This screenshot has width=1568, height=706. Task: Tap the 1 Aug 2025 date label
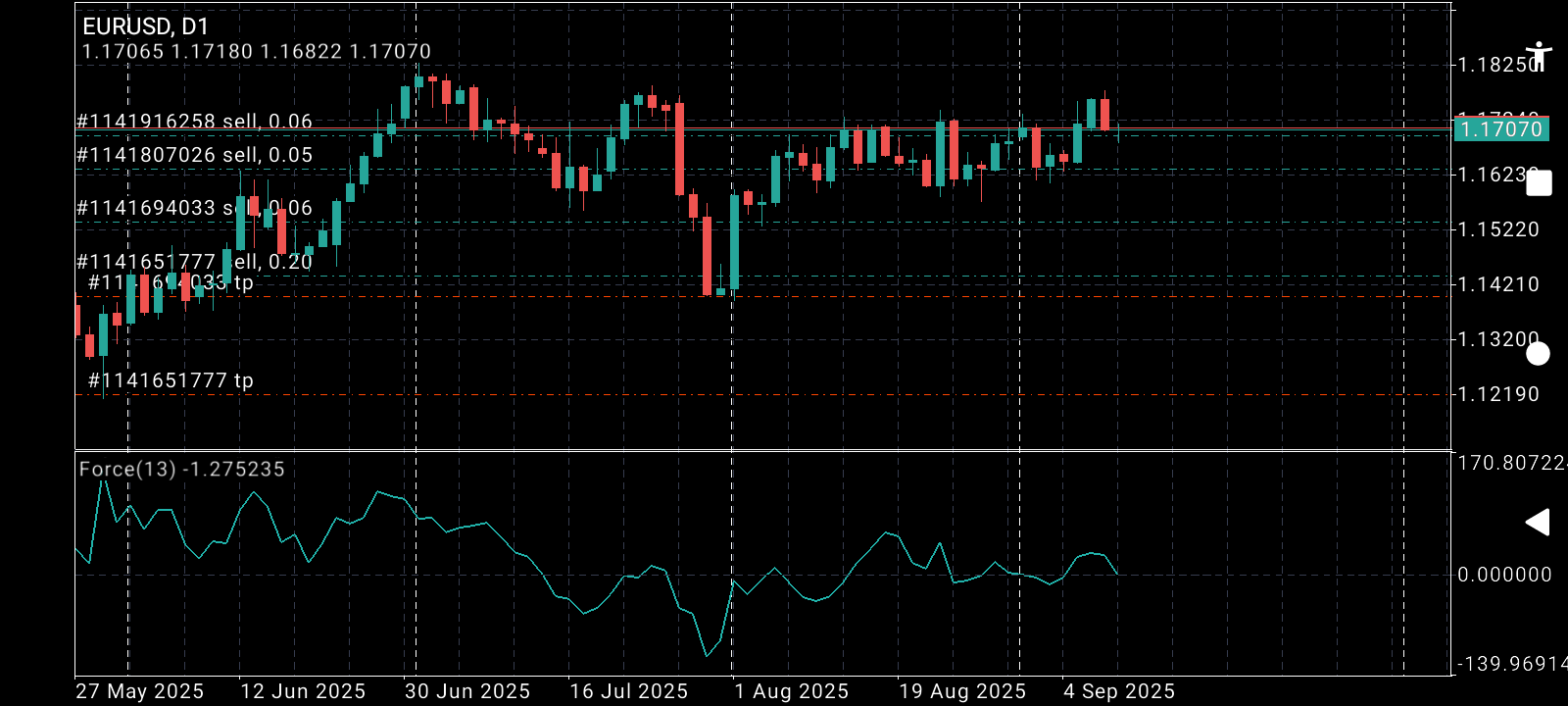tap(792, 691)
